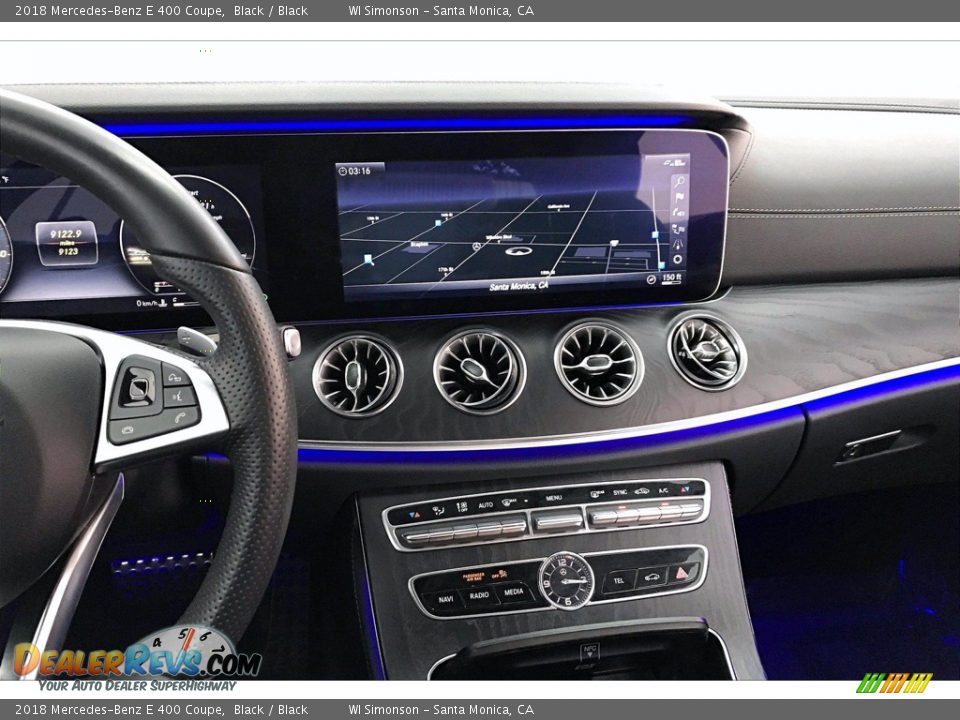960x720 pixels.
Task: Toggle the windshield defrost MAX switch left of MENU
Action: coord(514,527)
